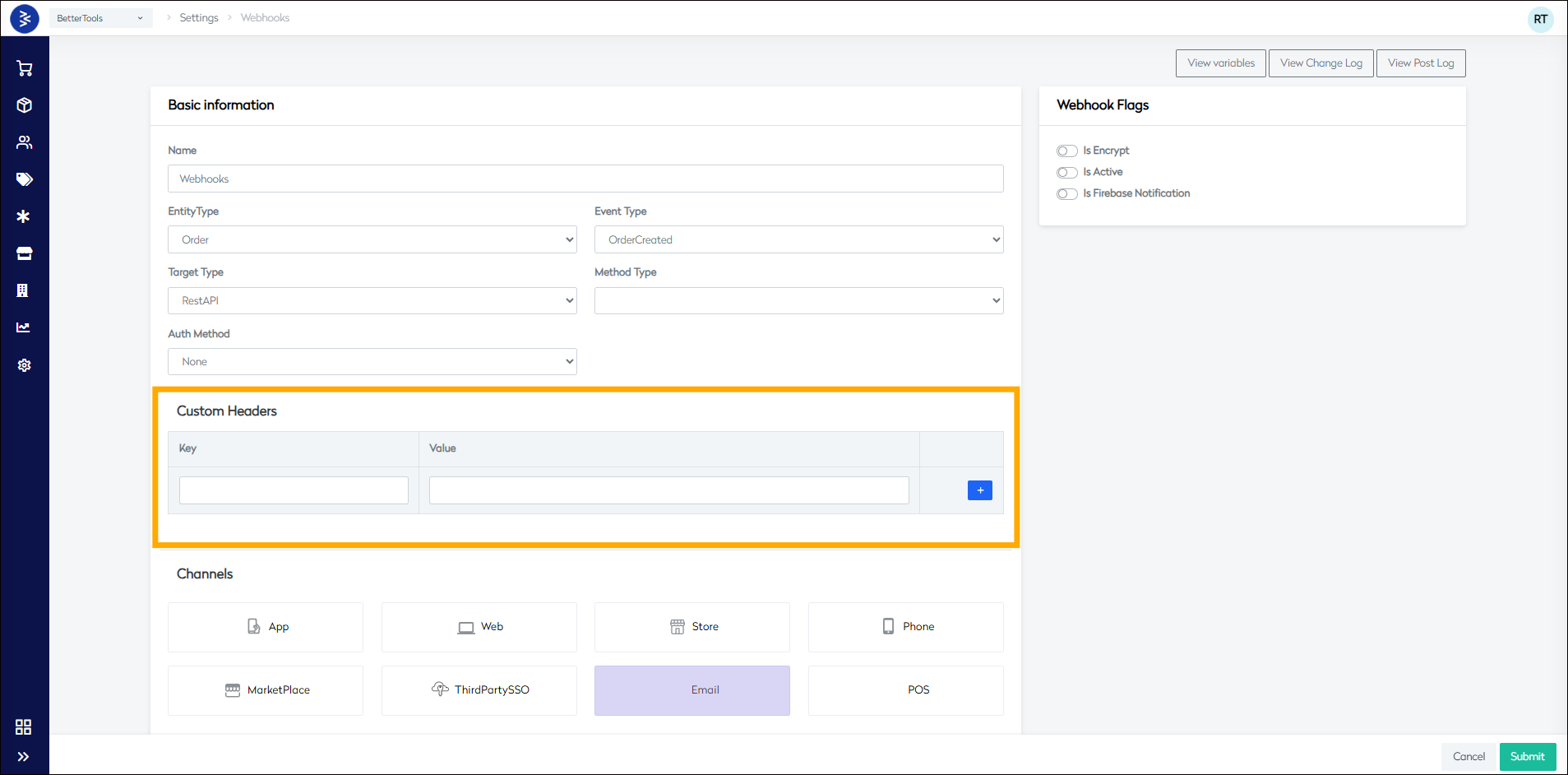Select the Webhooks breadcrumb item

pos(264,17)
